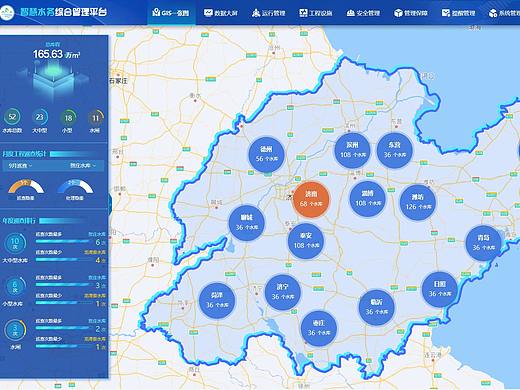Click the 石家庄 city label on map
This screenshot has width=520, height=390.
(118, 81)
